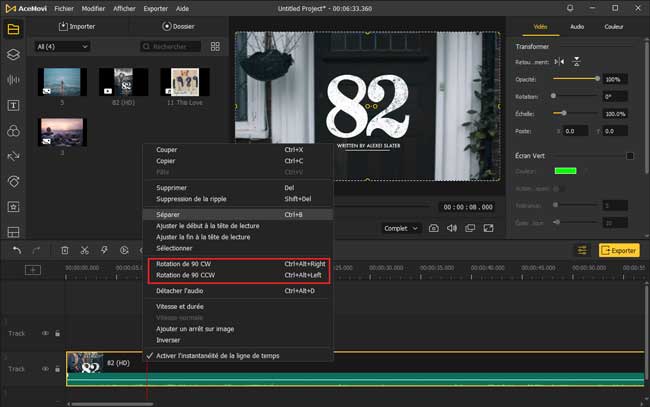Click the horizontal flip icon

[560, 62]
